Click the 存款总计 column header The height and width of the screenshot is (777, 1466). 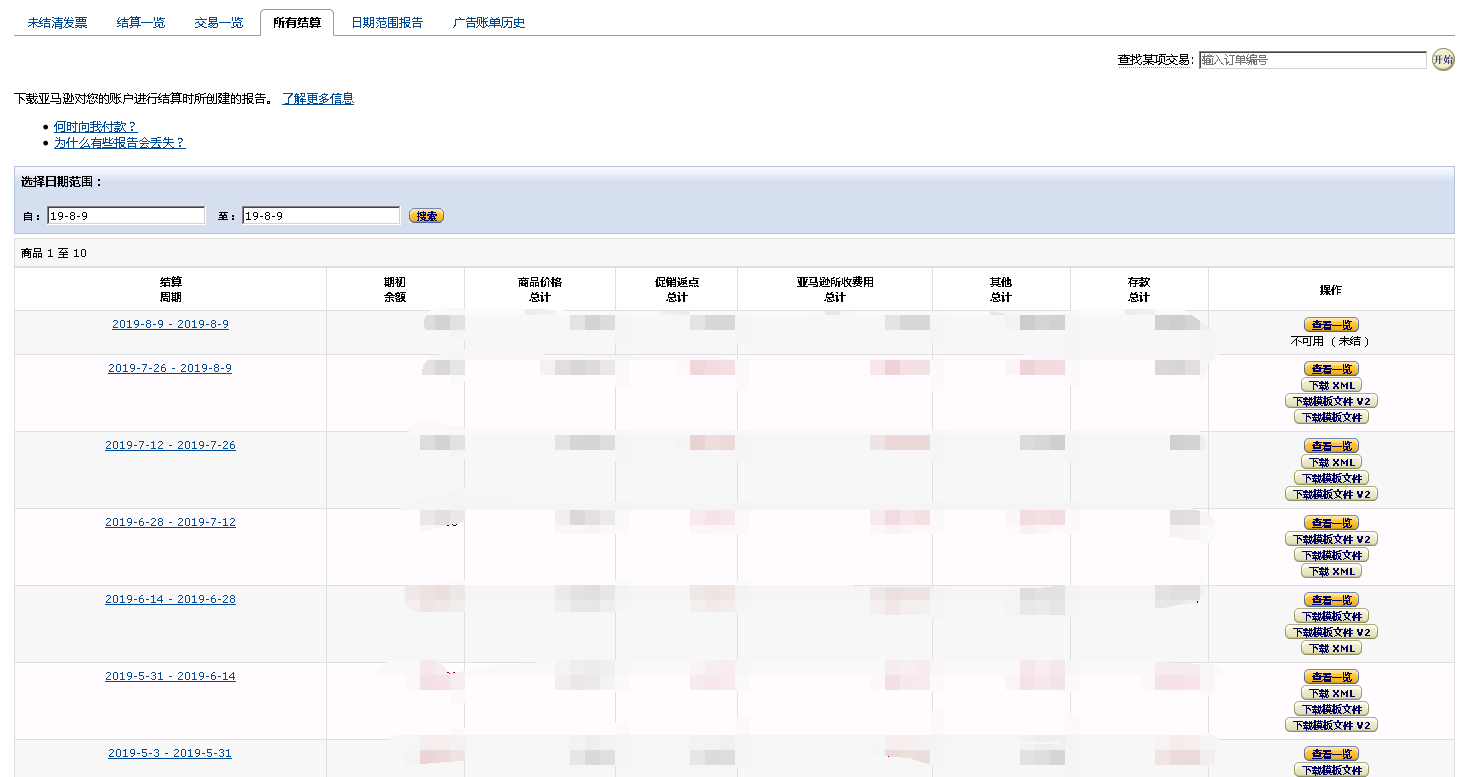1139,290
